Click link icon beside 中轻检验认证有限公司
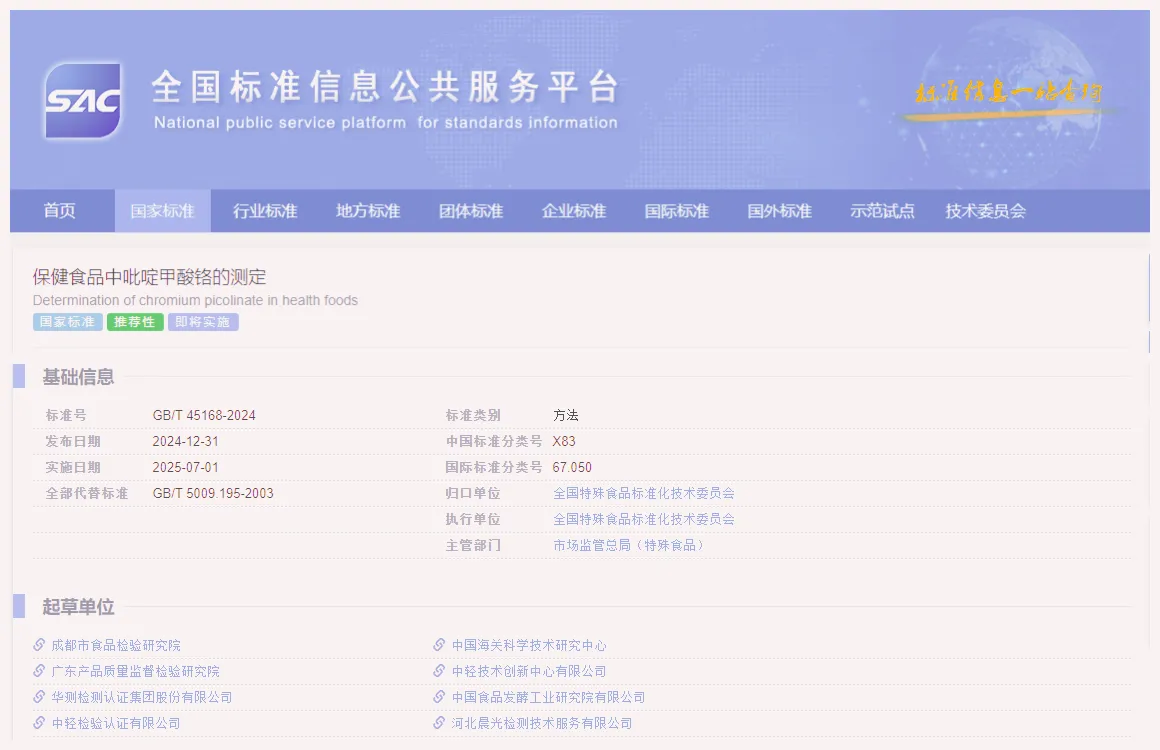This screenshot has width=1160, height=750. point(39,723)
